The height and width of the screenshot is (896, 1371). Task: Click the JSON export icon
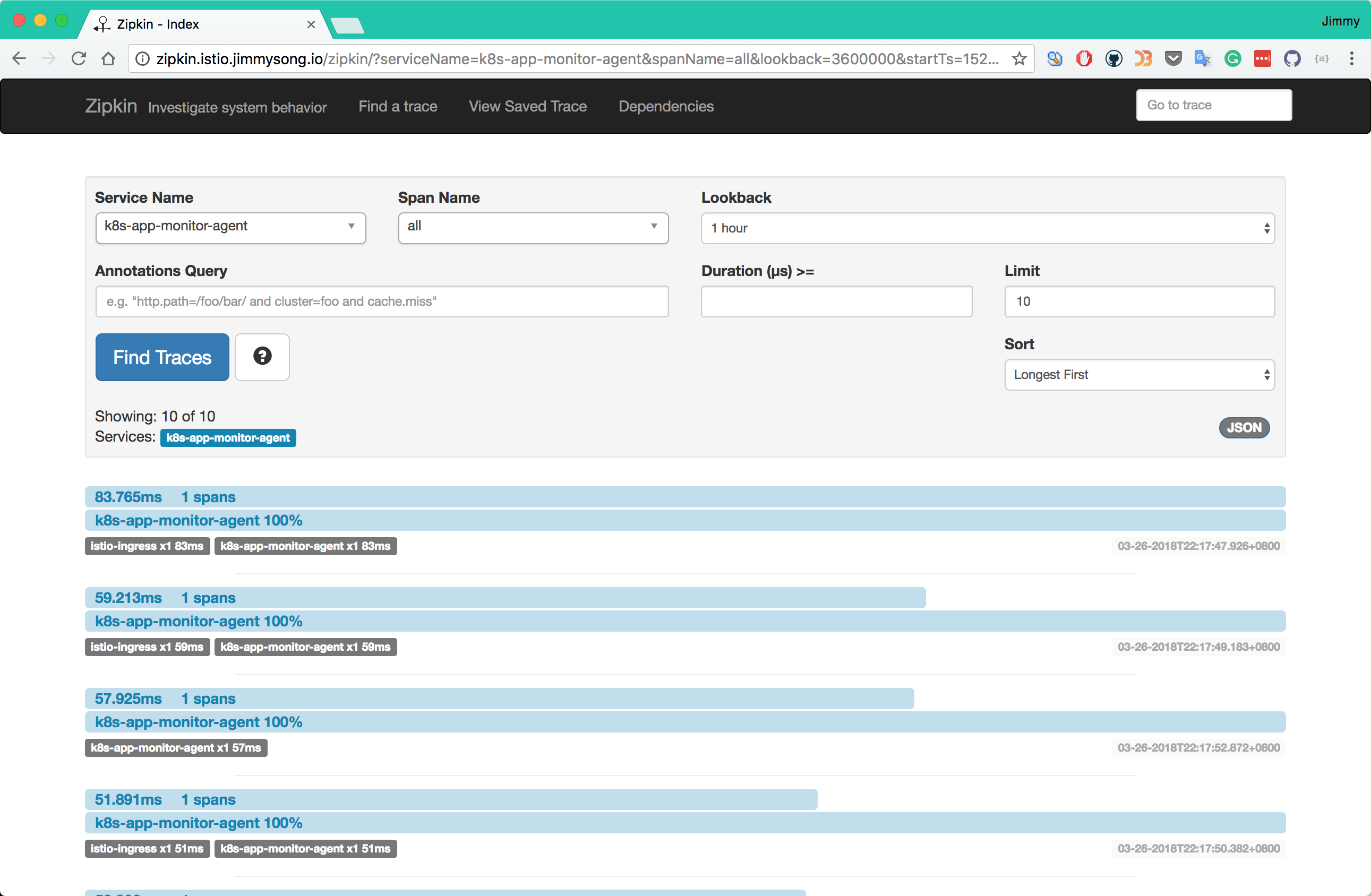(x=1244, y=427)
